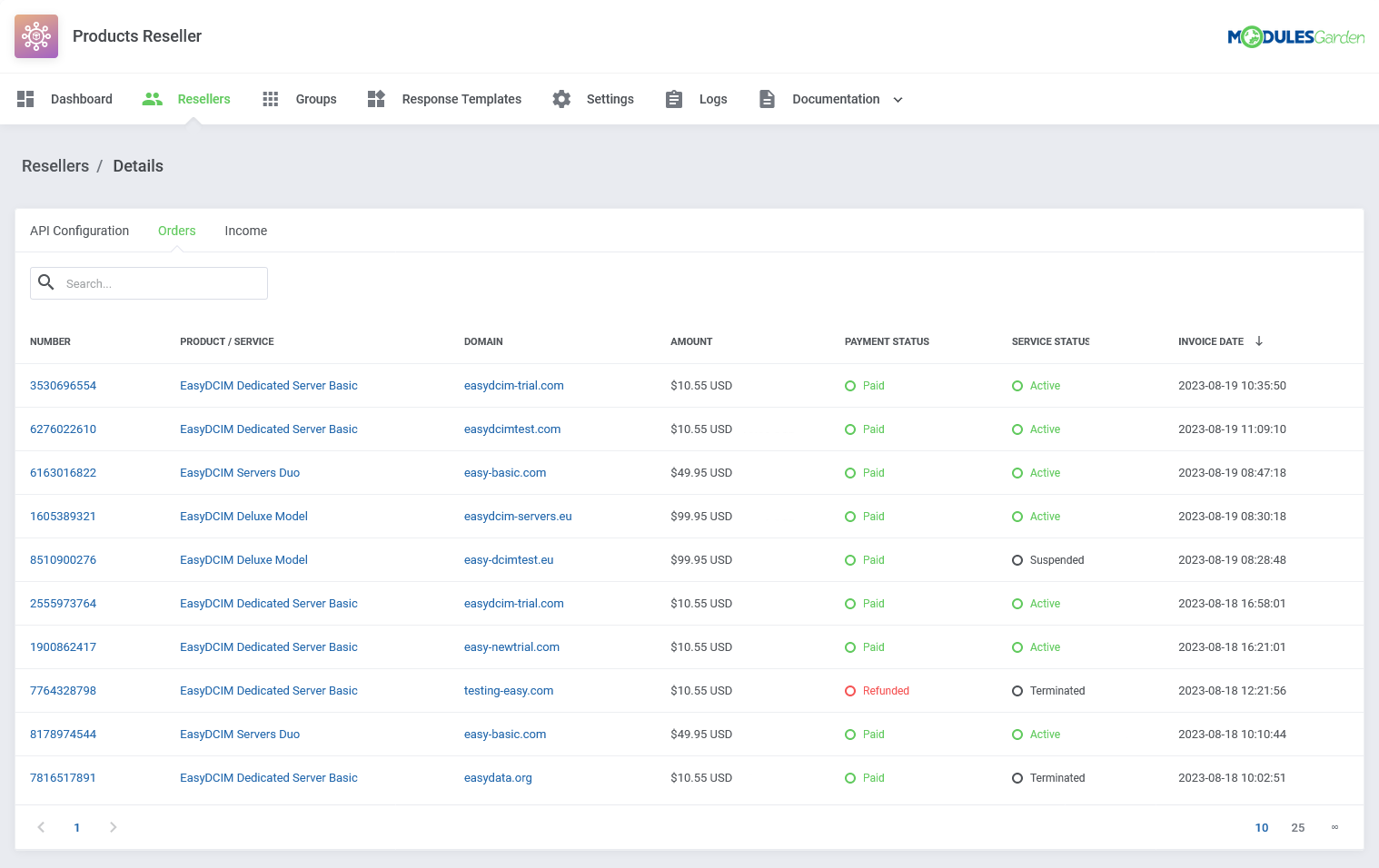
Task: Switch to the Income tab
Action: point(246,231)
